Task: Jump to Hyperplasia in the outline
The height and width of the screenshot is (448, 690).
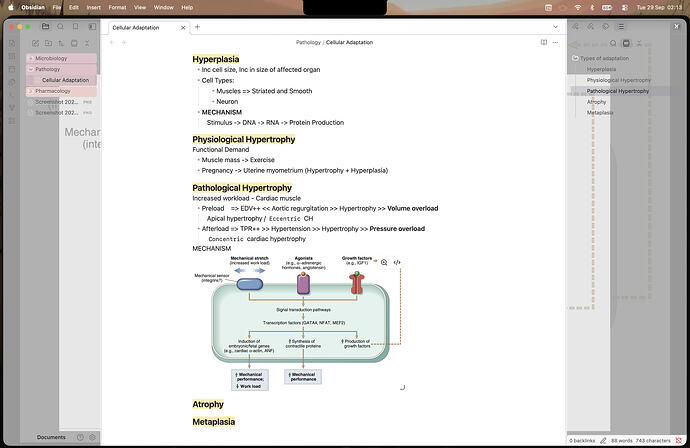Action: 601,69
